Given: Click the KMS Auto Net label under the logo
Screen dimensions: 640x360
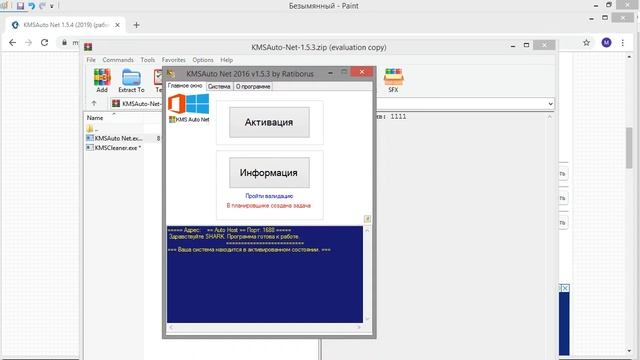Looking at the screenshot, I should (x=189, y=120).
